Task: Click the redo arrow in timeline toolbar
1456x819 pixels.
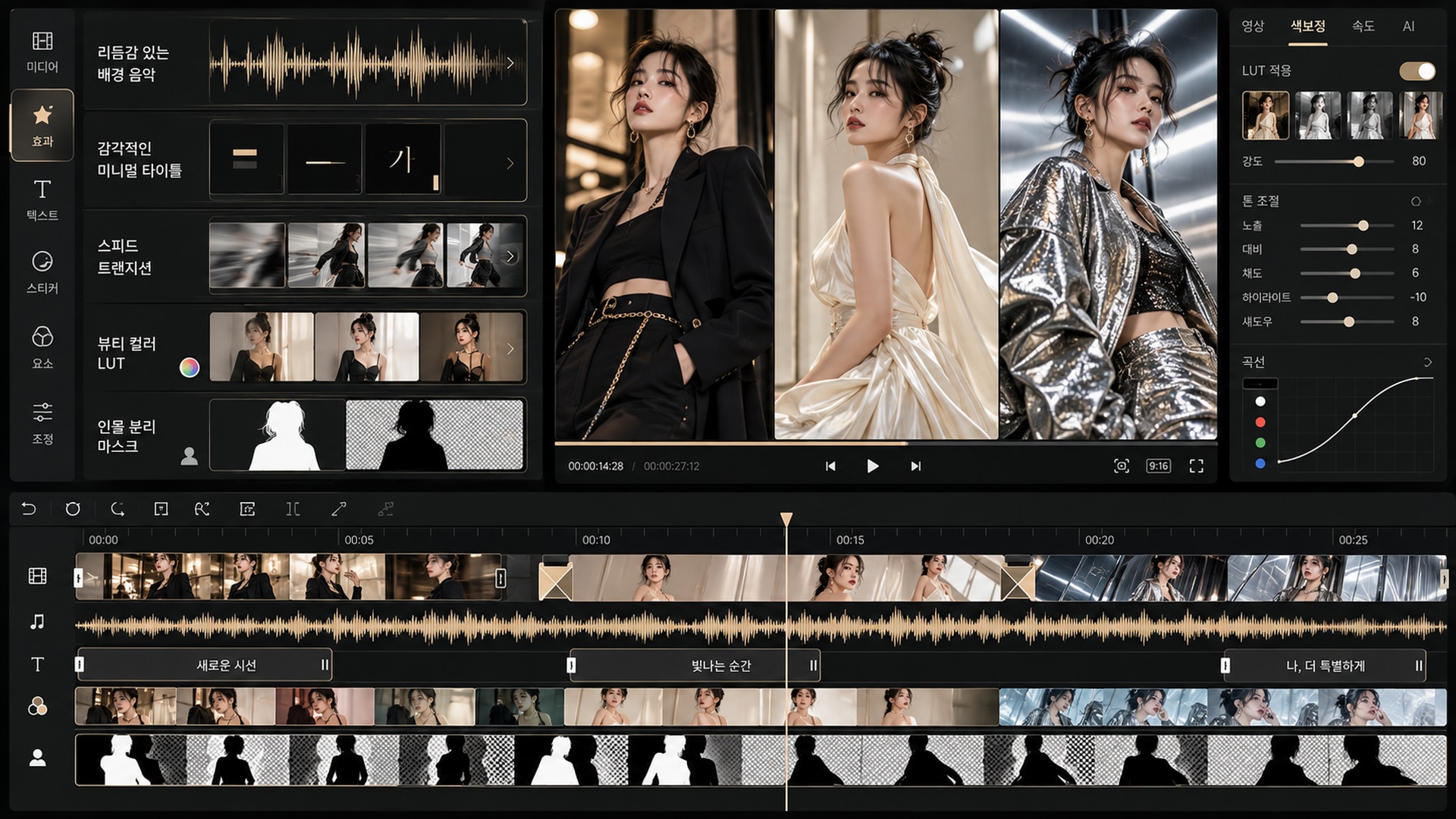Action: [x=118, y=509]
